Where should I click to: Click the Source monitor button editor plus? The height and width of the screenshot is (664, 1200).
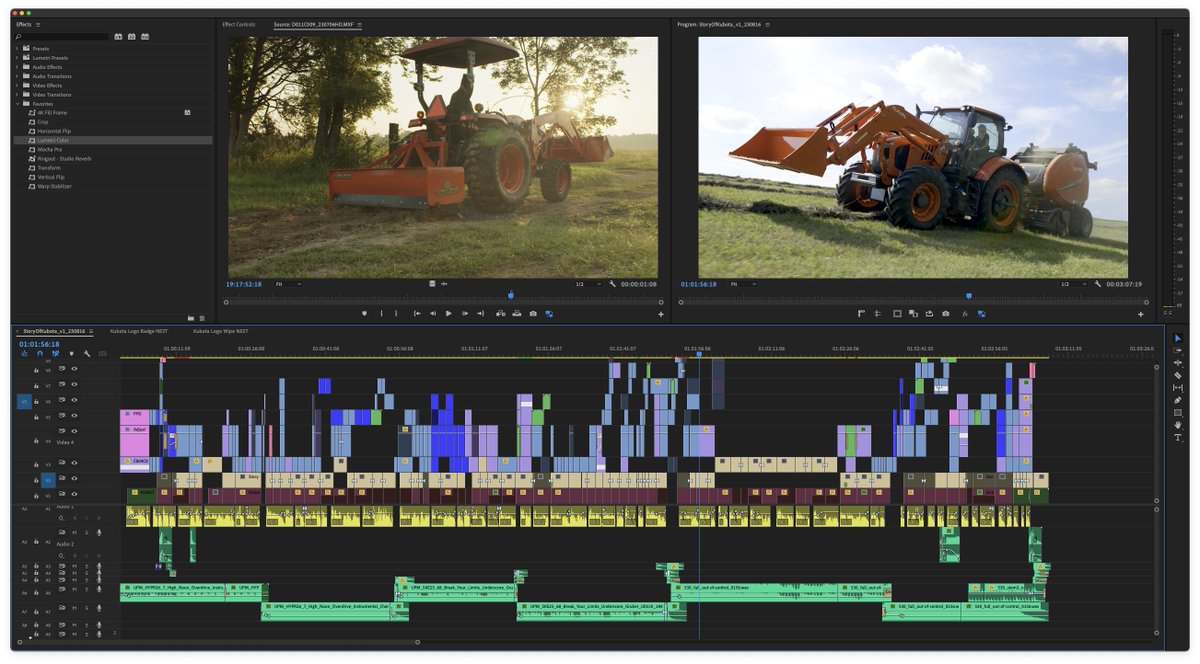[x=661, y=314]
